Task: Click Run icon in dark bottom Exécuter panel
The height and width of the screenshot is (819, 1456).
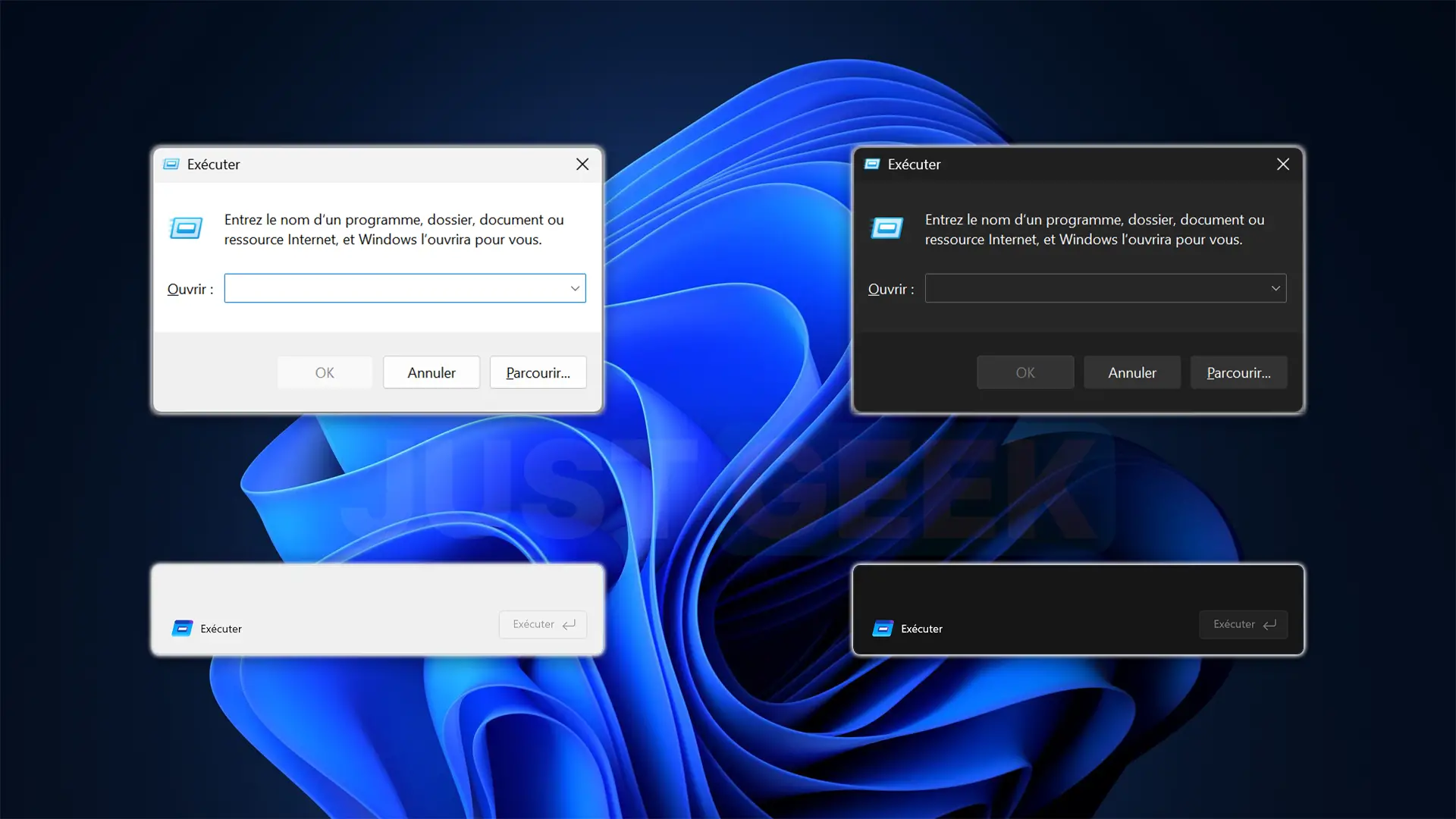Action: [x=883, y=628]
